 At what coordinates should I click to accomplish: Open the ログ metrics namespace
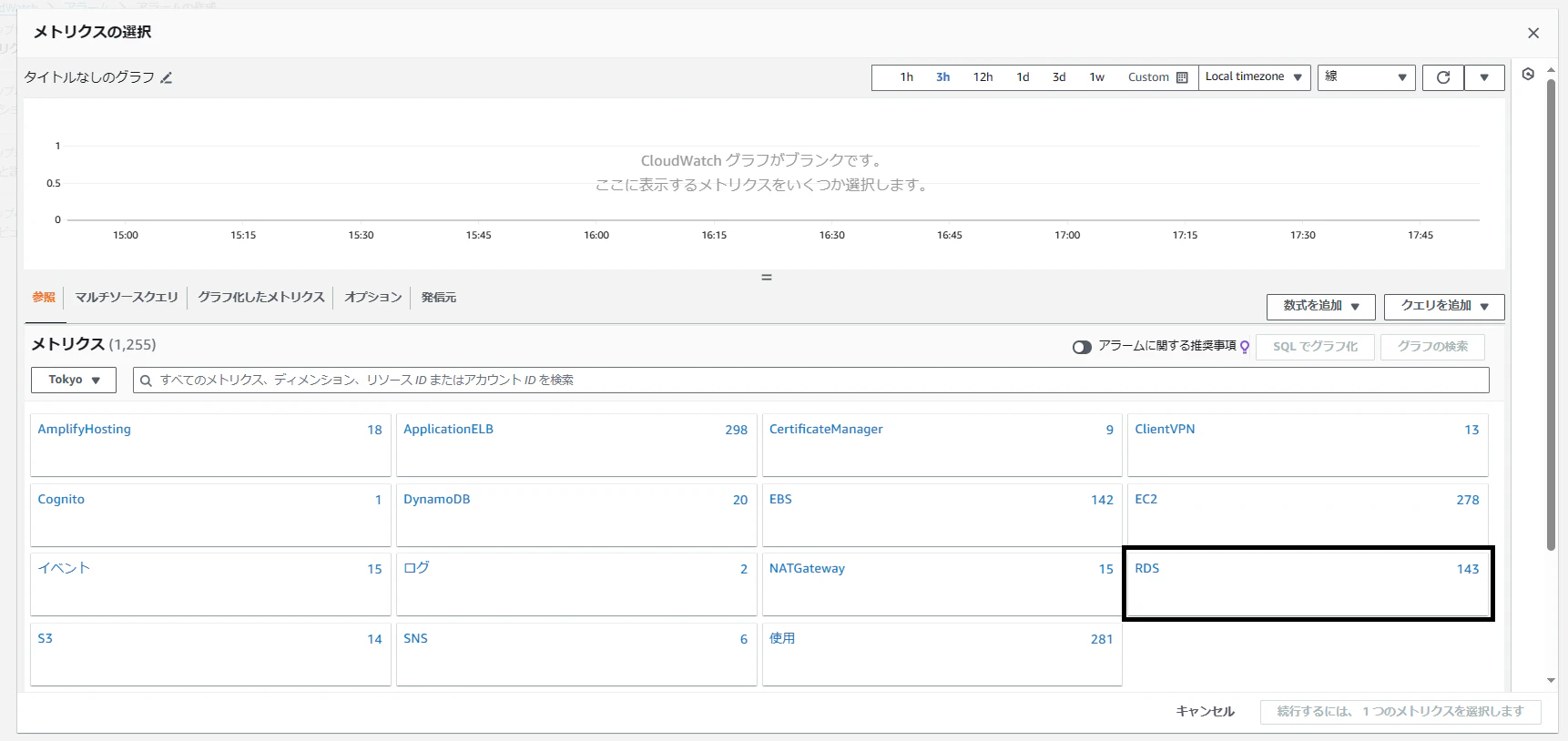576,584
